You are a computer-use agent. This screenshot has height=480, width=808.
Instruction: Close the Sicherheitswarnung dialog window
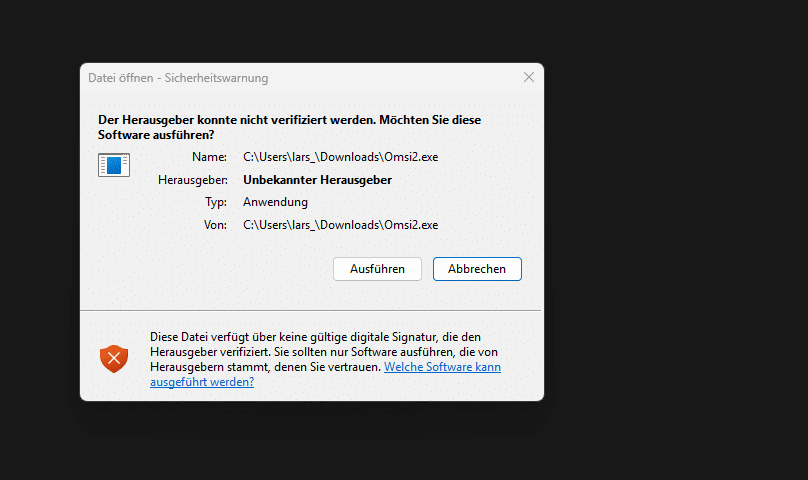click(x=528, y=77)
